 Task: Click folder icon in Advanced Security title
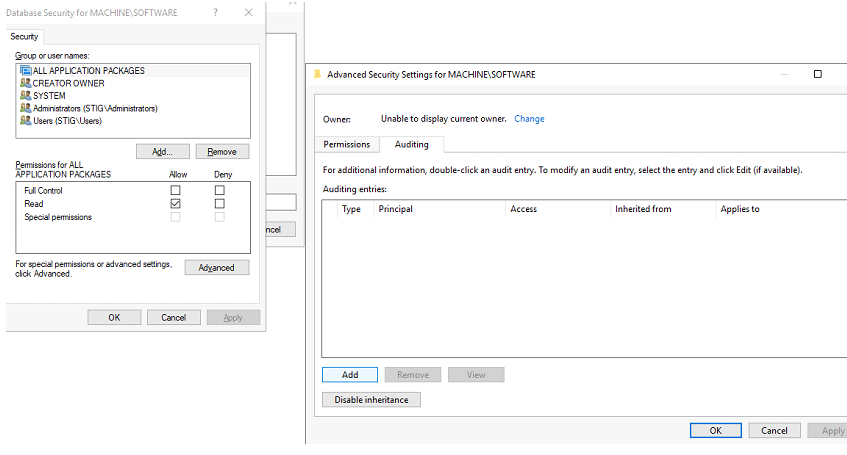(x=317, y=74)
